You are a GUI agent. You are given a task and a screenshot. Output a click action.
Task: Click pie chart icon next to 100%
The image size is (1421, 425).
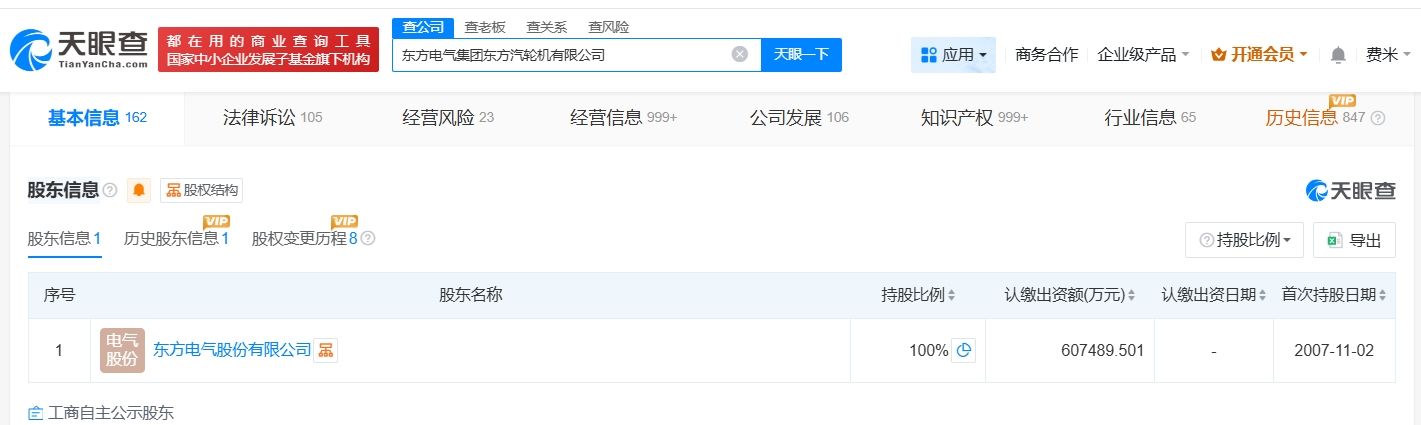963,350
